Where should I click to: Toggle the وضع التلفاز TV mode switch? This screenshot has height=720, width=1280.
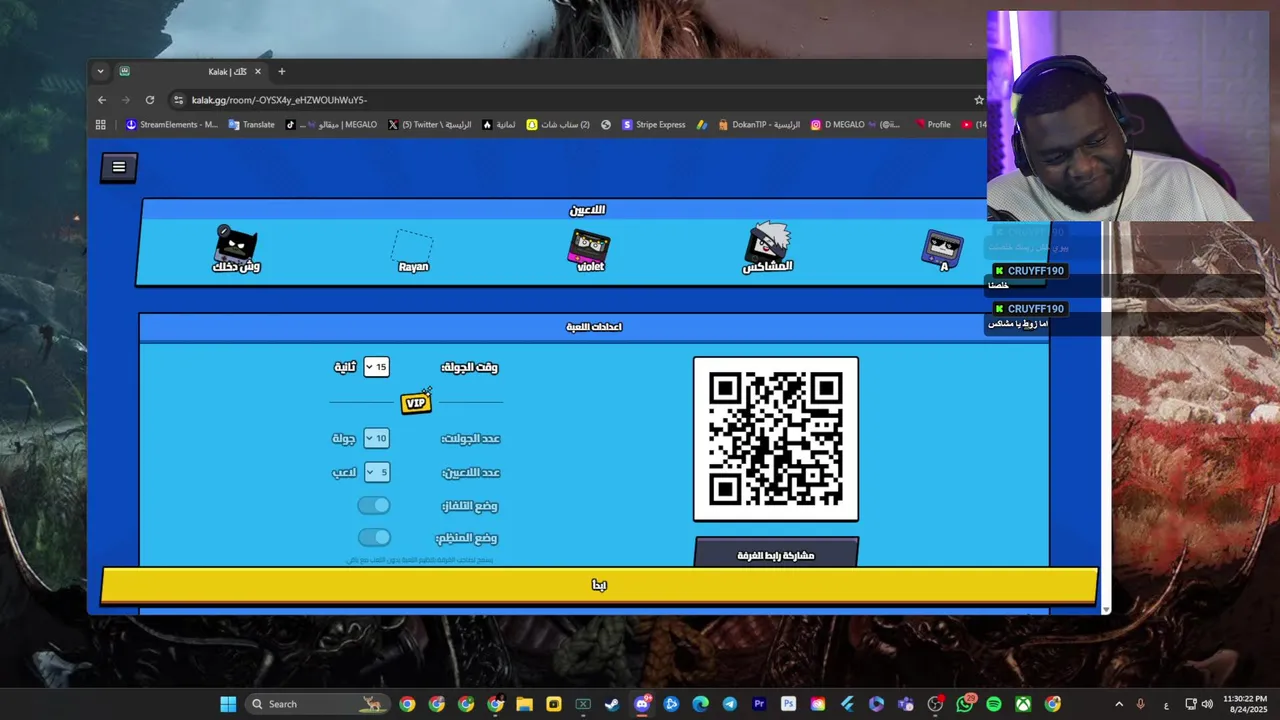click(374, 505)
